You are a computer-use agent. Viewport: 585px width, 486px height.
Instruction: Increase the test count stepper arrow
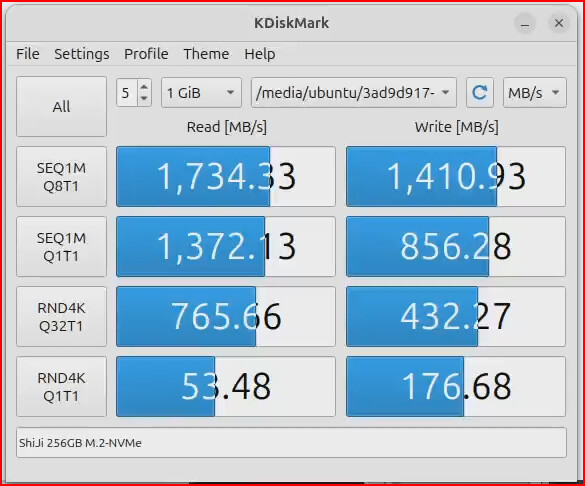144,87
